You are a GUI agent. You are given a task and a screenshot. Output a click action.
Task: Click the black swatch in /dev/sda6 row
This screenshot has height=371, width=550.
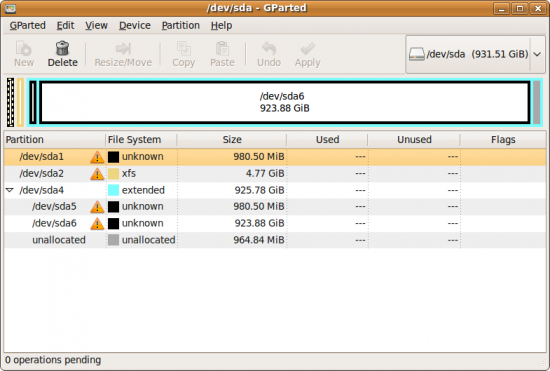(x=113, y=223)
